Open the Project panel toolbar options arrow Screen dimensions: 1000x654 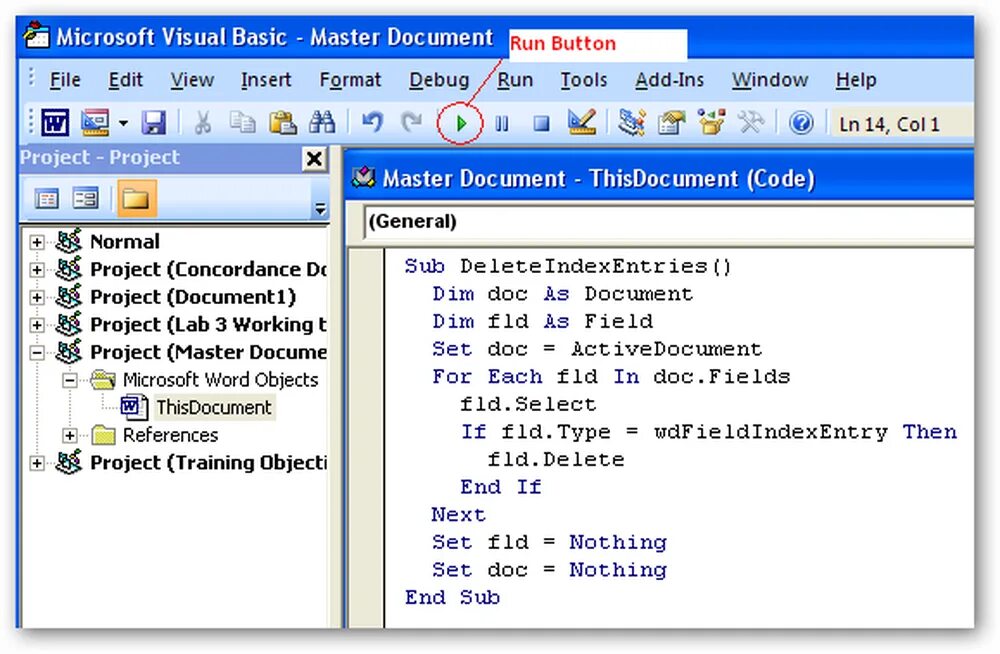[320, 208]
